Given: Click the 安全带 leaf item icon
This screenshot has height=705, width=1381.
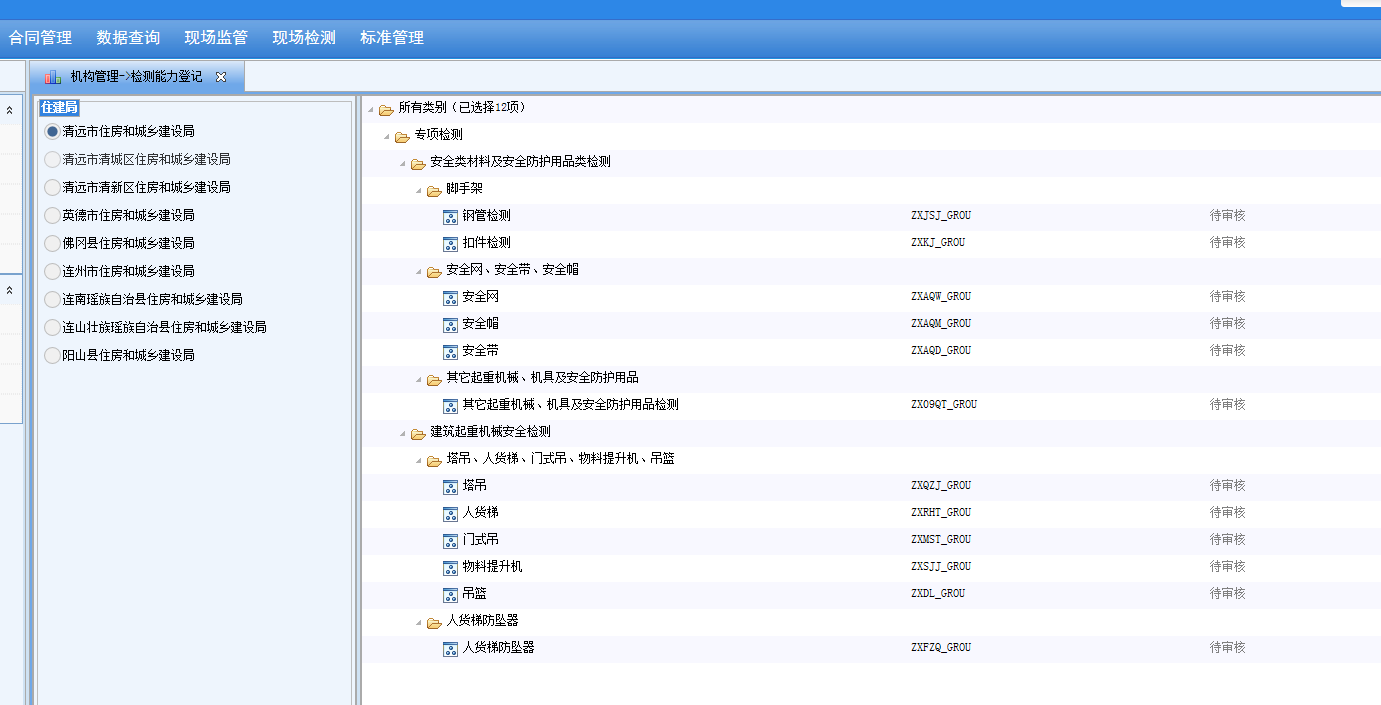Looking at the screenshot, I should pyautogui.click(x=450, y=351).
